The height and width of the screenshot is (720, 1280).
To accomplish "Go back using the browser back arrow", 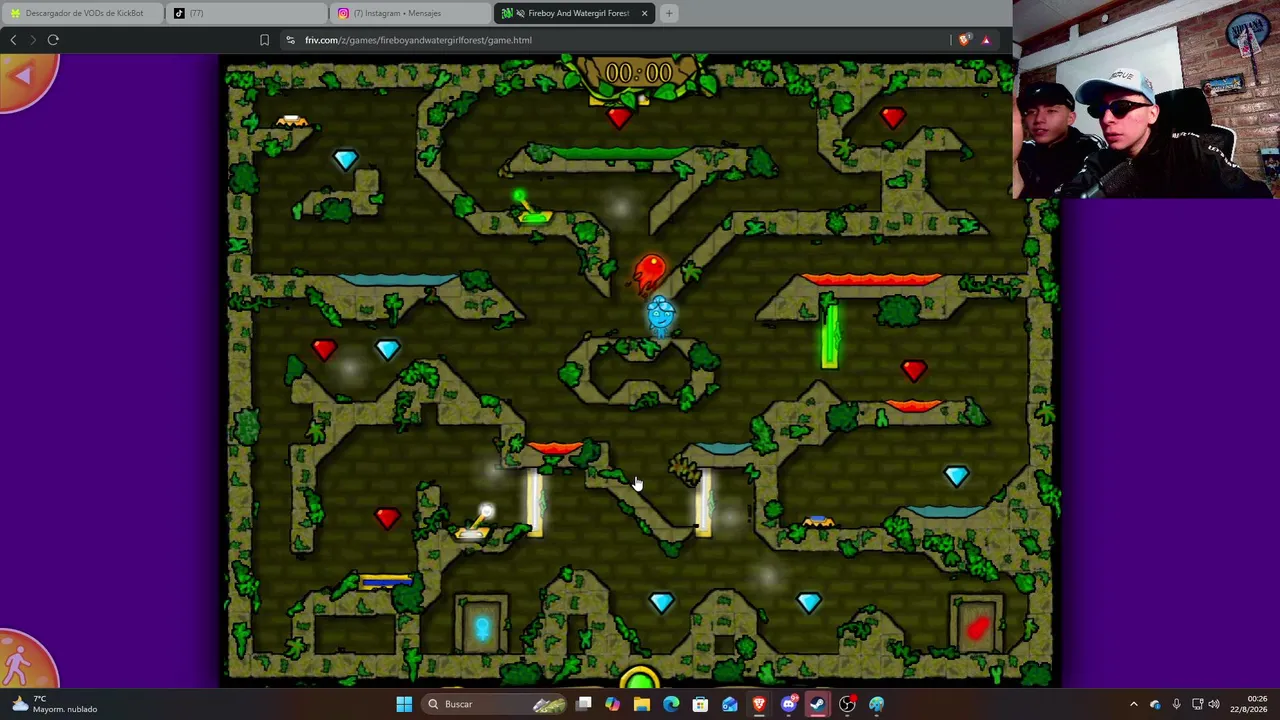I will tap(13, 40).
